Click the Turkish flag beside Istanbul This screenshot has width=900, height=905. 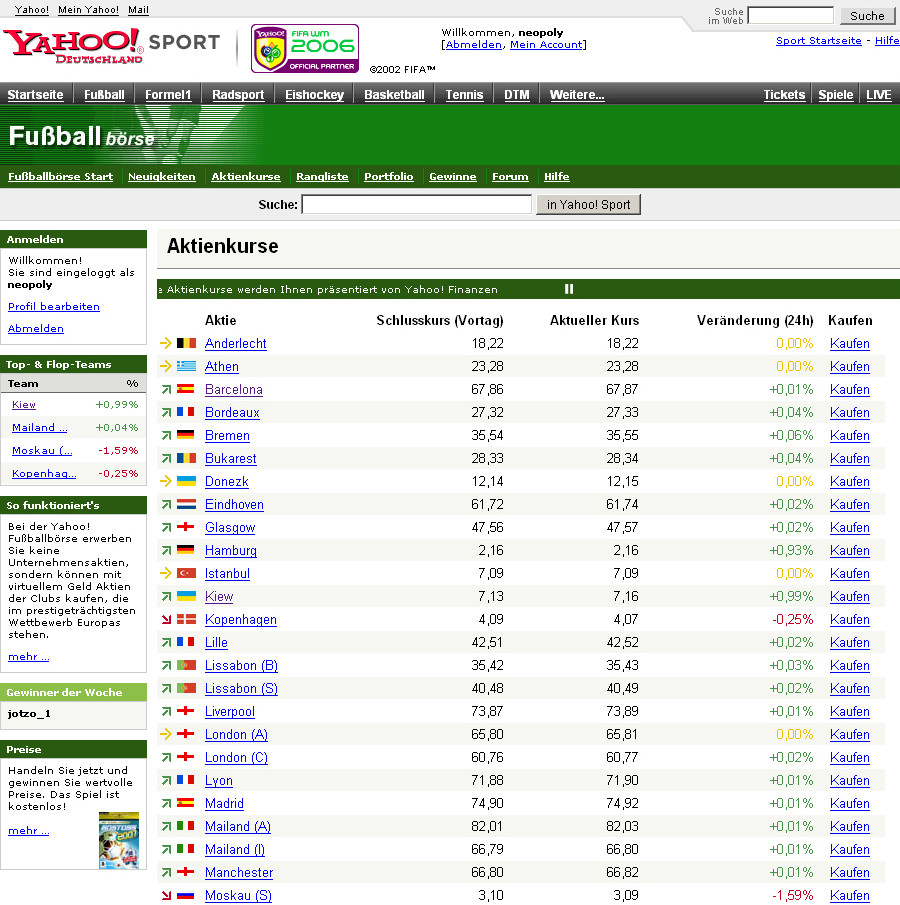186,573
